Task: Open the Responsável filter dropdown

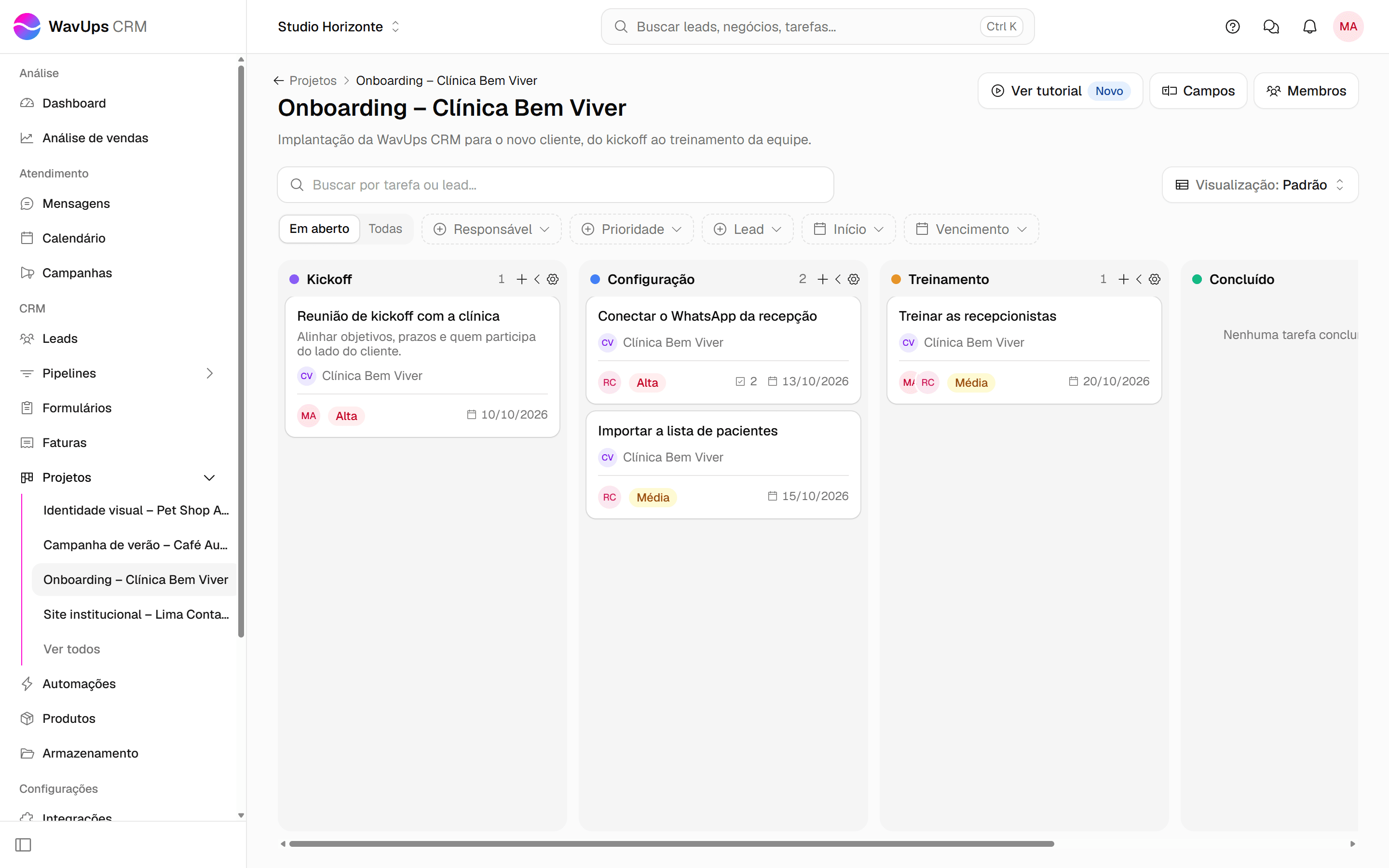Action: click(491, 229)
